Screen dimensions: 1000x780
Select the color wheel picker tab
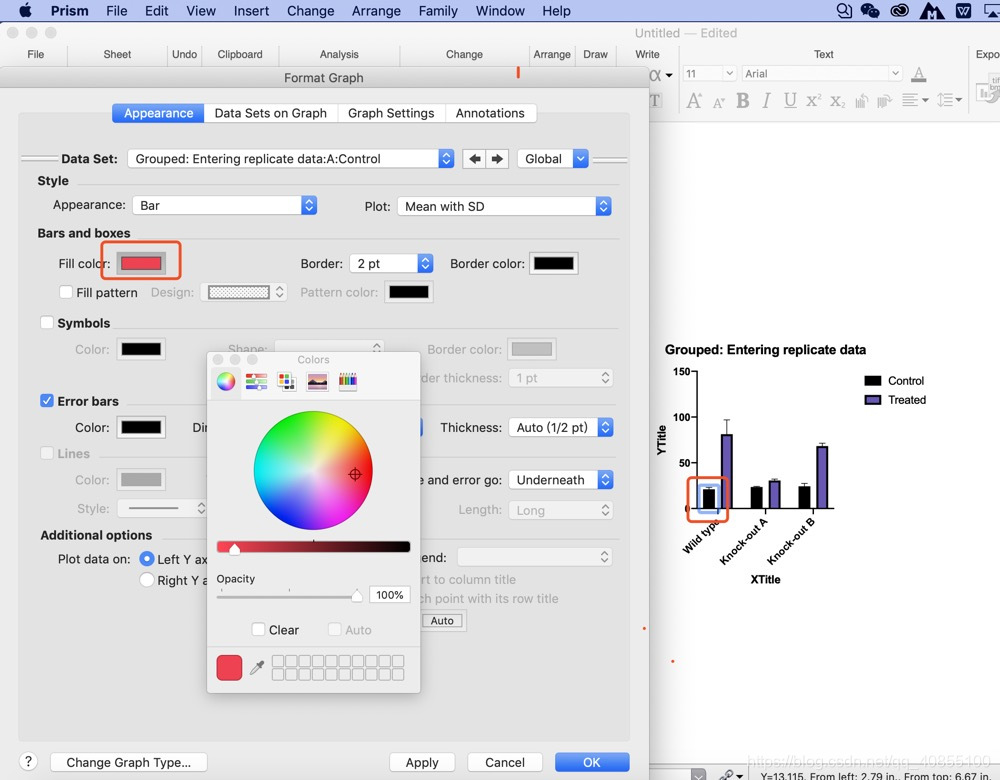[x=226, y=381]
